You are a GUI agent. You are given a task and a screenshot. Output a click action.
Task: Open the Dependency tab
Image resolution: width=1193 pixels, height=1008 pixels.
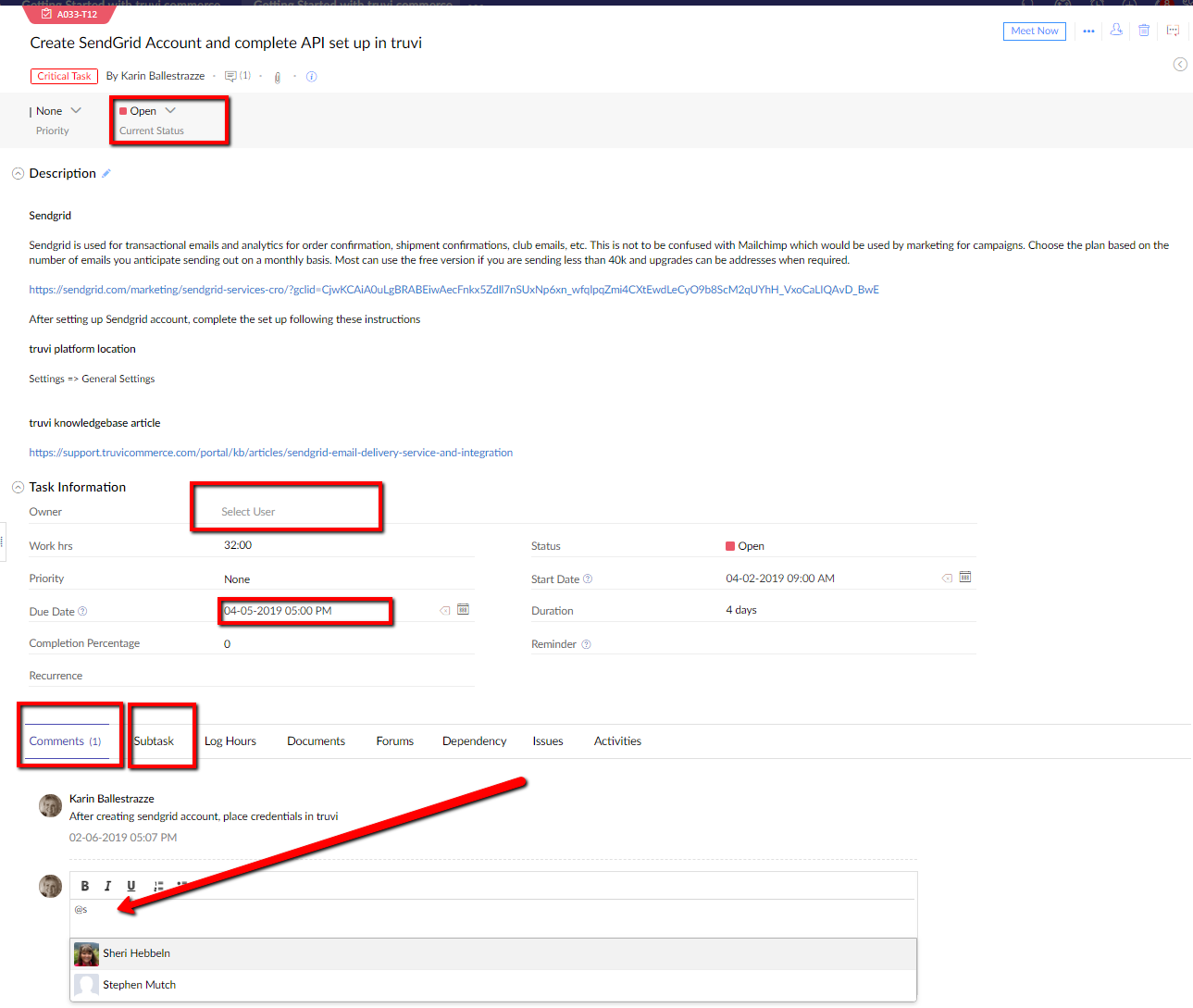[475, 741]
